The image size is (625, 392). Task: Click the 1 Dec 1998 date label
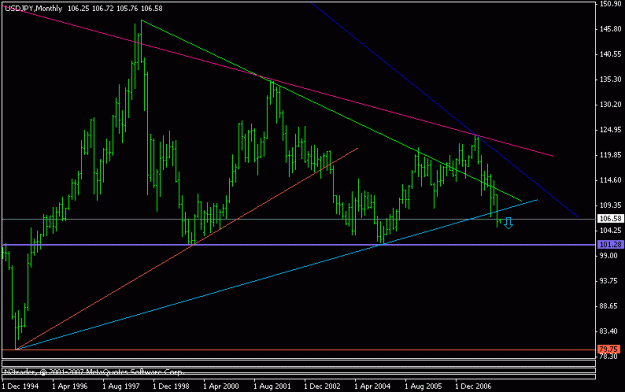point(171,386)
